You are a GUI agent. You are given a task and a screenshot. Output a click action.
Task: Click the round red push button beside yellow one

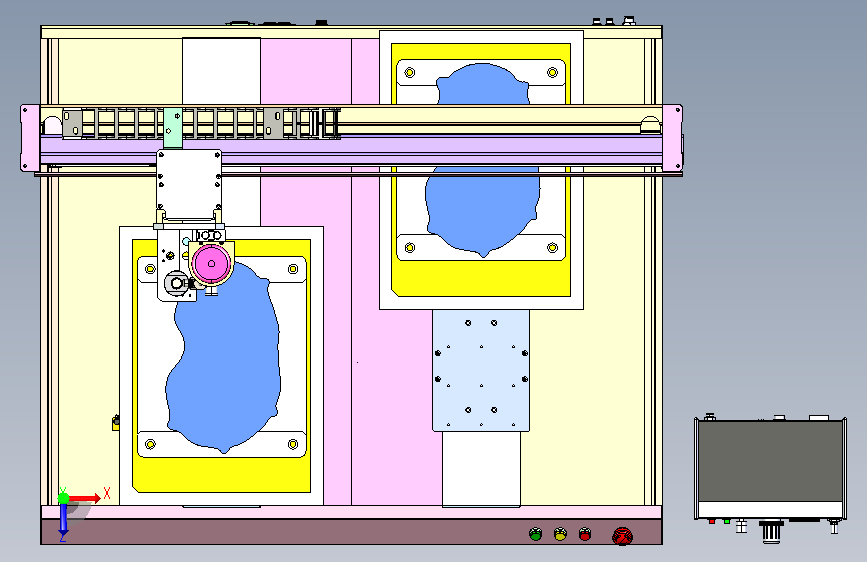(x=585, y=534)
